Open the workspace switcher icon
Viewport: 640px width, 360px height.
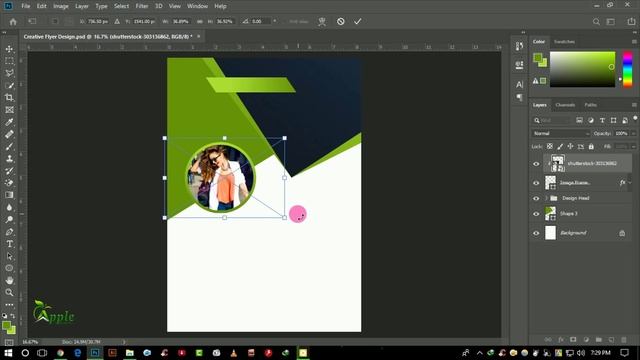pyautogui.click(x=611, y=22)
